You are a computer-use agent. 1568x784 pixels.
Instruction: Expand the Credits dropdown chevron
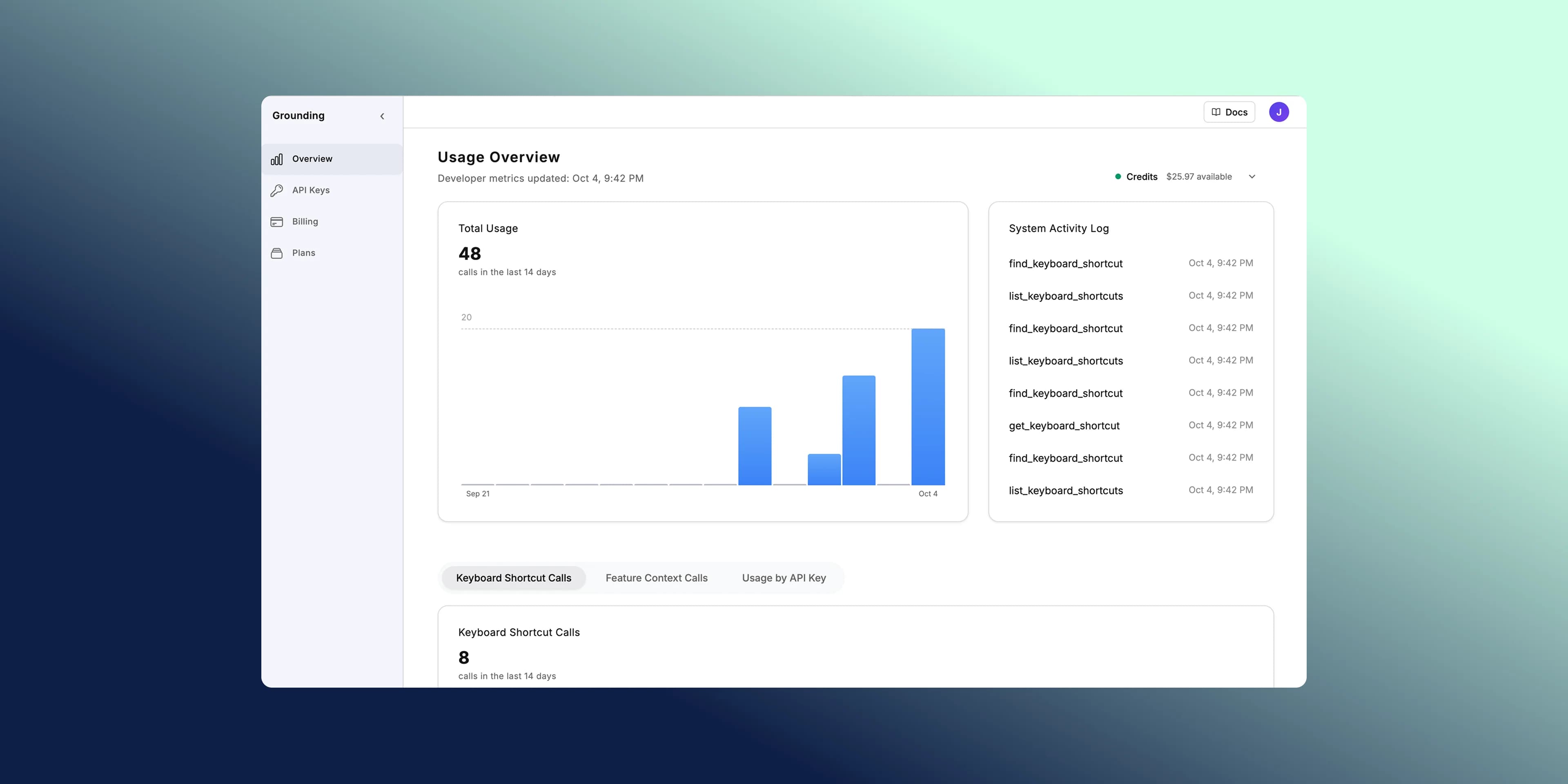click(1252, 176)
